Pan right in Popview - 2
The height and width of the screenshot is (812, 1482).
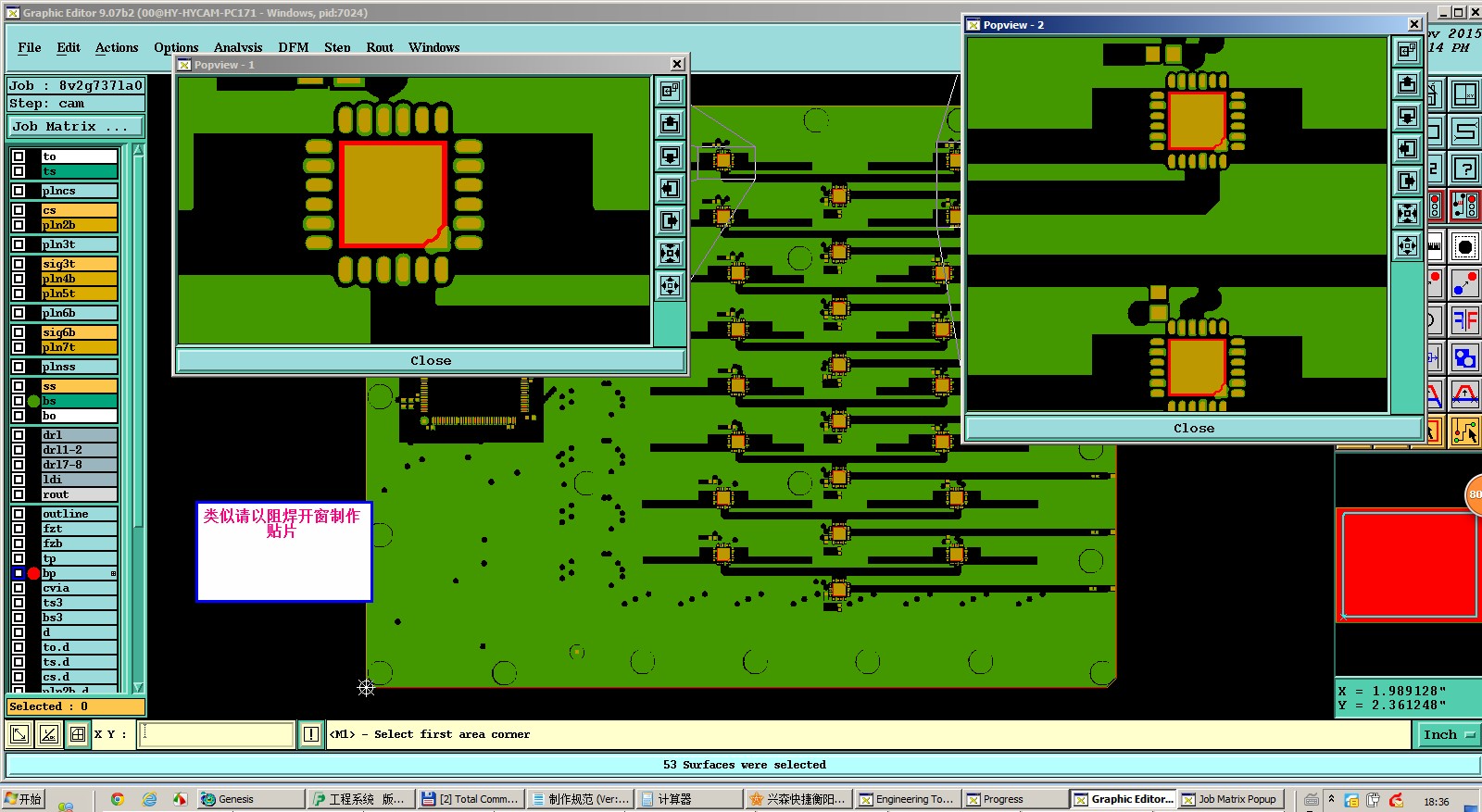tap(1407, 181)
